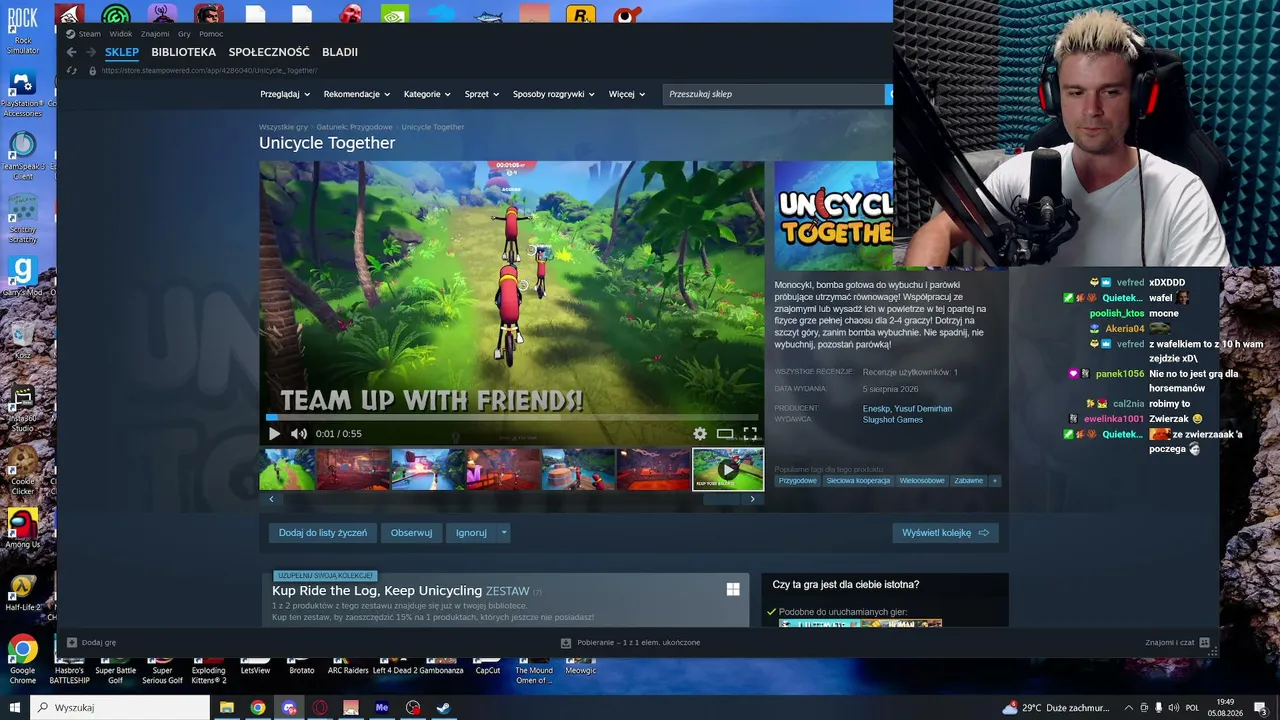Click the Wszystkie gry breadcrumb

click(x=283, y=127)
